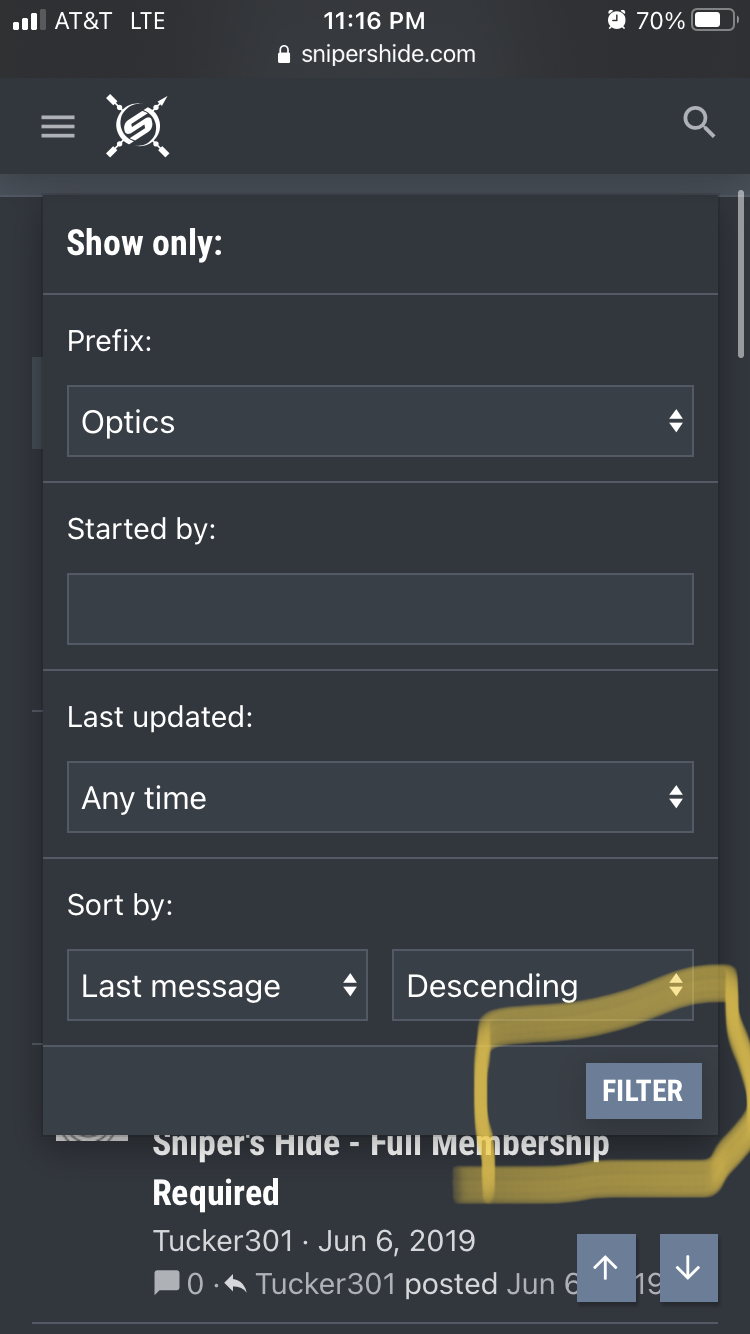
Task: Tap the reply arrow icon near Tucker301
Action: [x=236, y=1284]
